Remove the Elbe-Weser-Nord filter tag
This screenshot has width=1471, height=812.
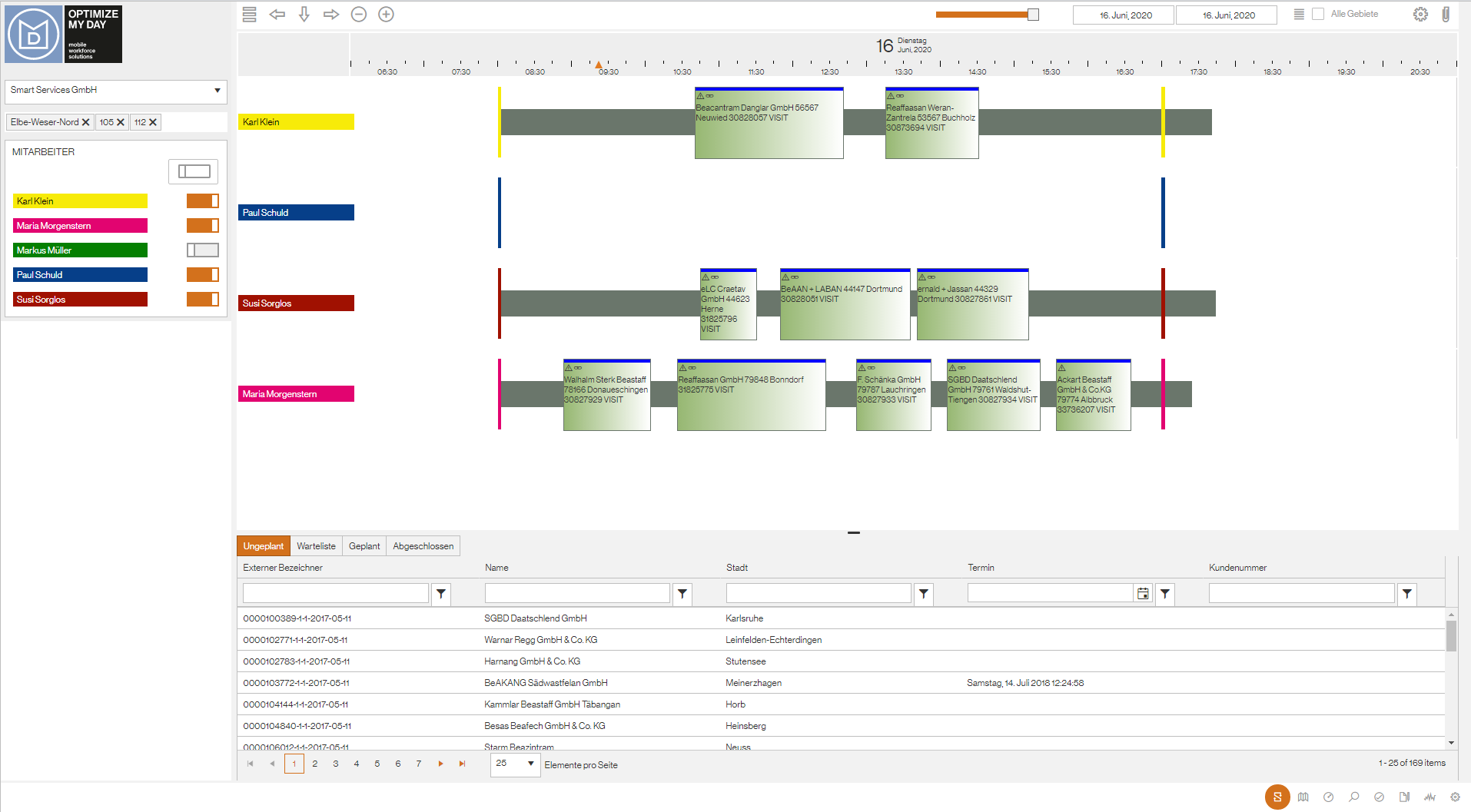pos(86,122)
